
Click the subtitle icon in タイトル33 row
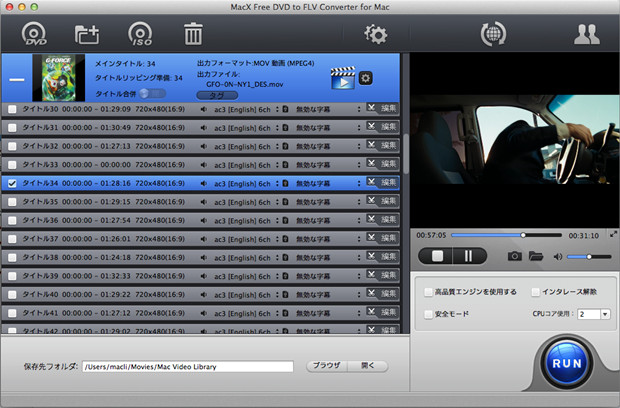coord(285,165)
